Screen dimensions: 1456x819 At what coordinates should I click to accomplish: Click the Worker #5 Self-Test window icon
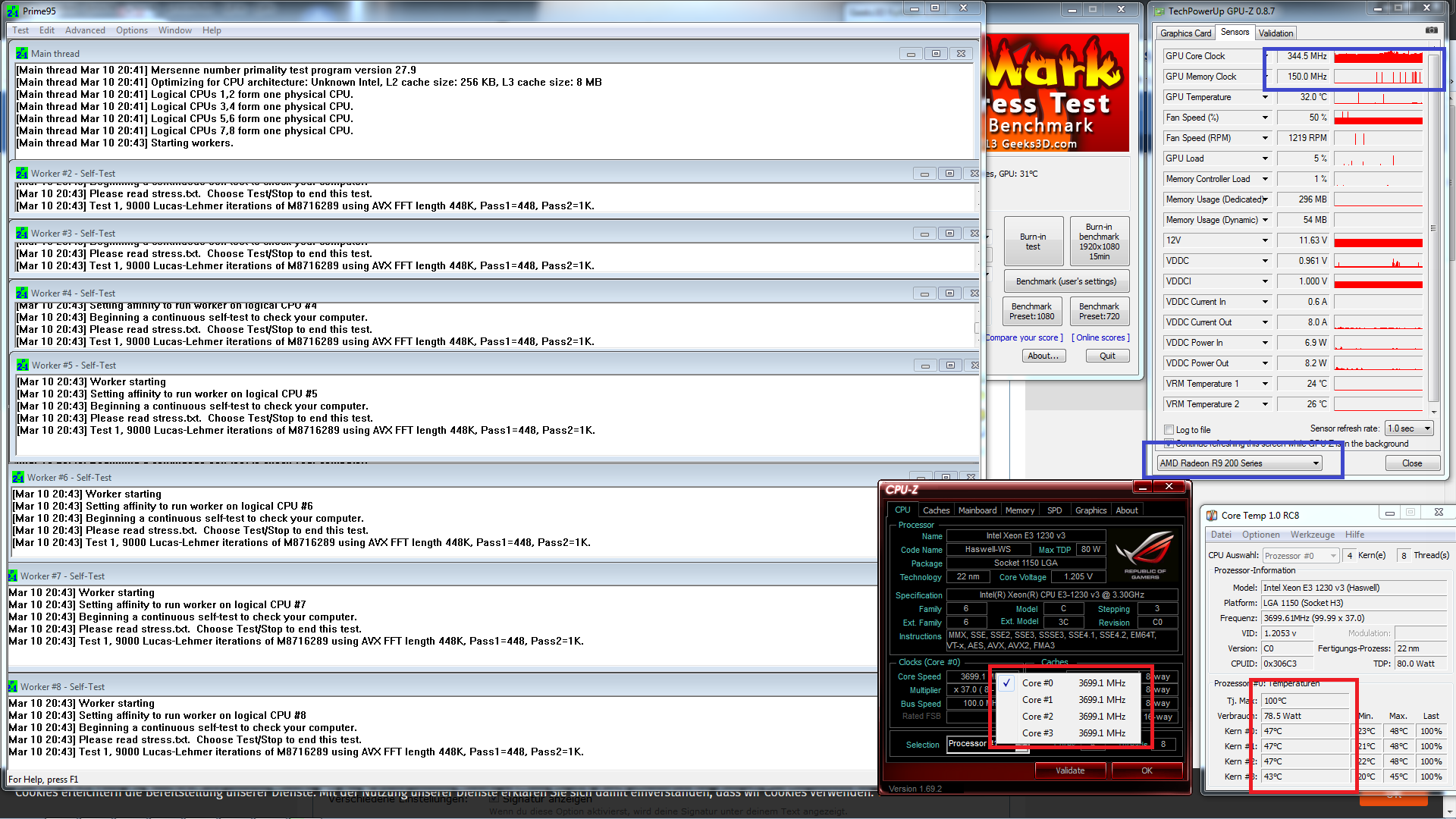pos(23,366)
